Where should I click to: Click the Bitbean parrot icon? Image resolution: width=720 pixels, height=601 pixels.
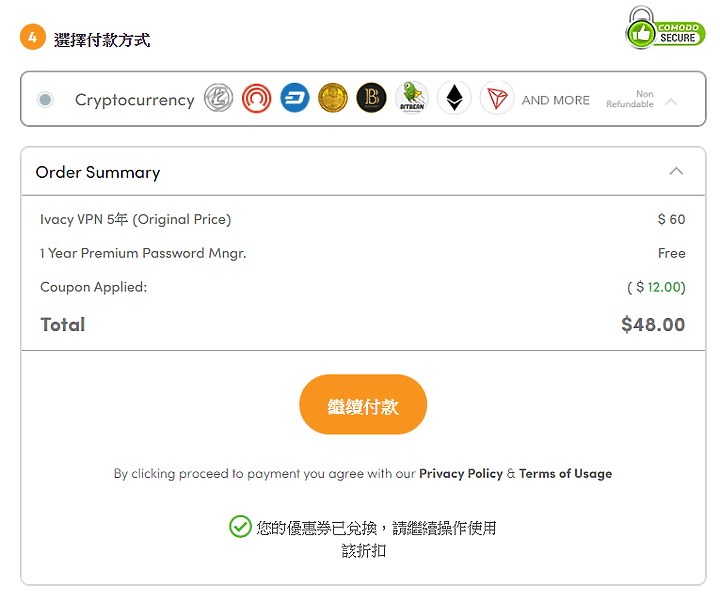pyautogui.click(x=411, y=97)
